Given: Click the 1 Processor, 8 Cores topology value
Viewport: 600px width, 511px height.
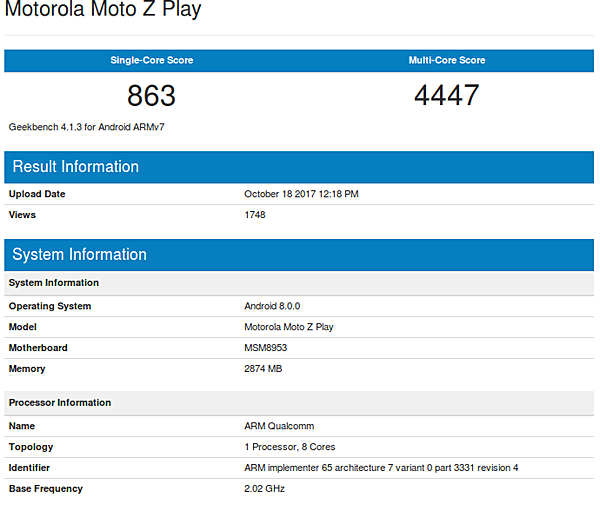Looking at the screenshot, I should coord(290,447).
